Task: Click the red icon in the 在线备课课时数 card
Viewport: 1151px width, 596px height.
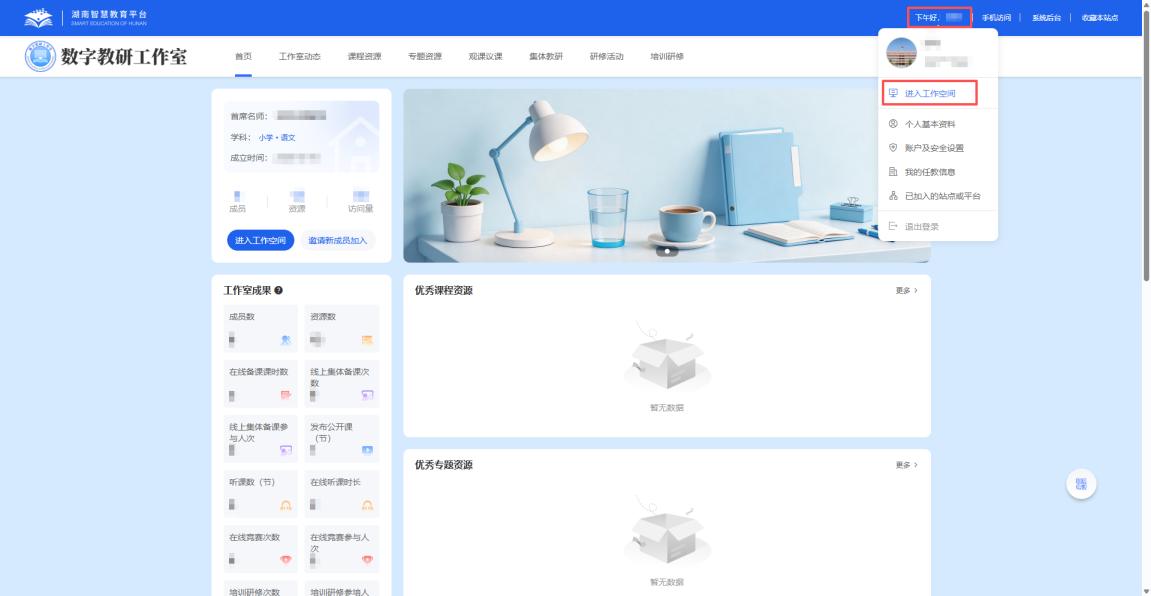Action: click(x=286, y=395)
